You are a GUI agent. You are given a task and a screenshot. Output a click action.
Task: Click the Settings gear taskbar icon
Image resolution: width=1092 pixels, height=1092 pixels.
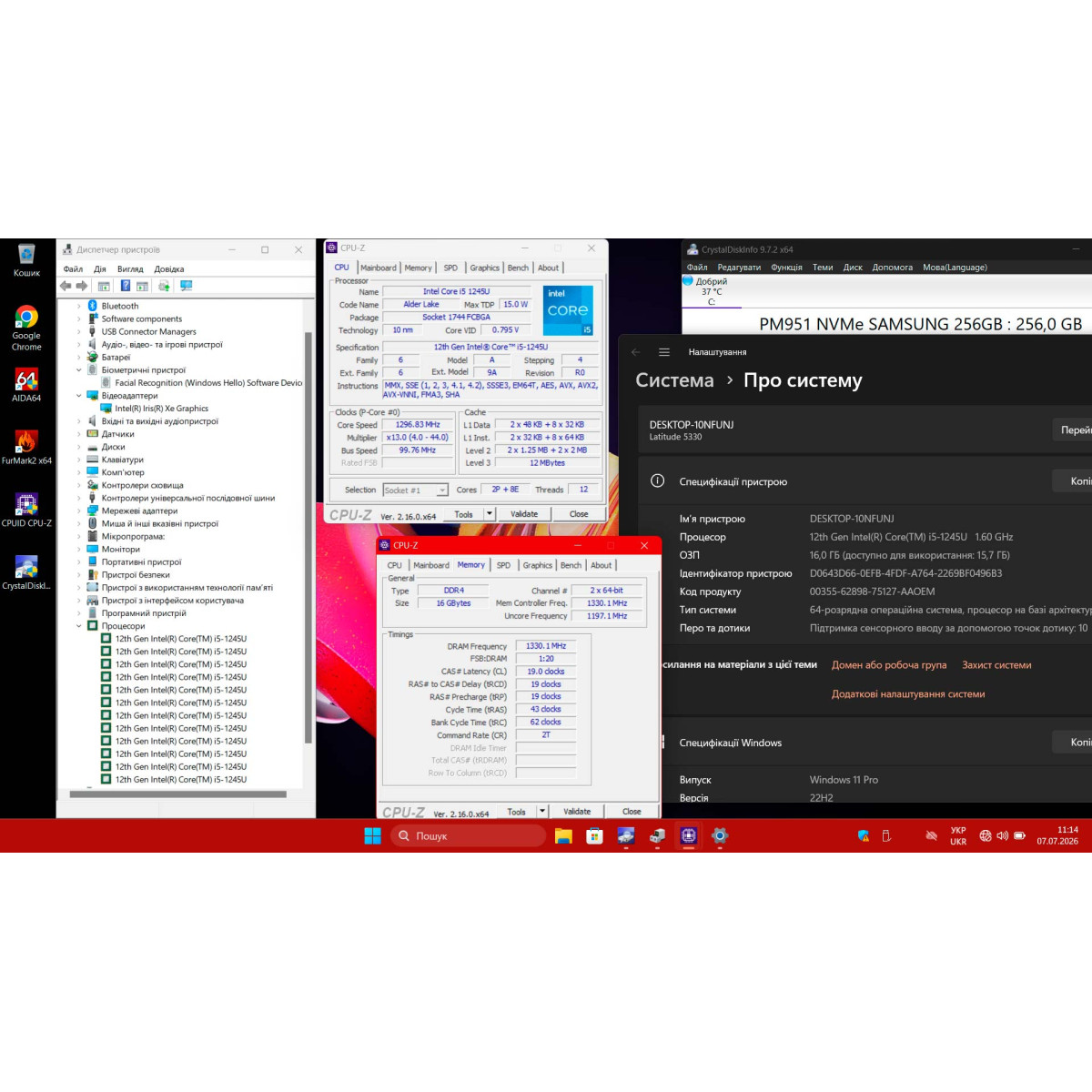coord(720,835)
